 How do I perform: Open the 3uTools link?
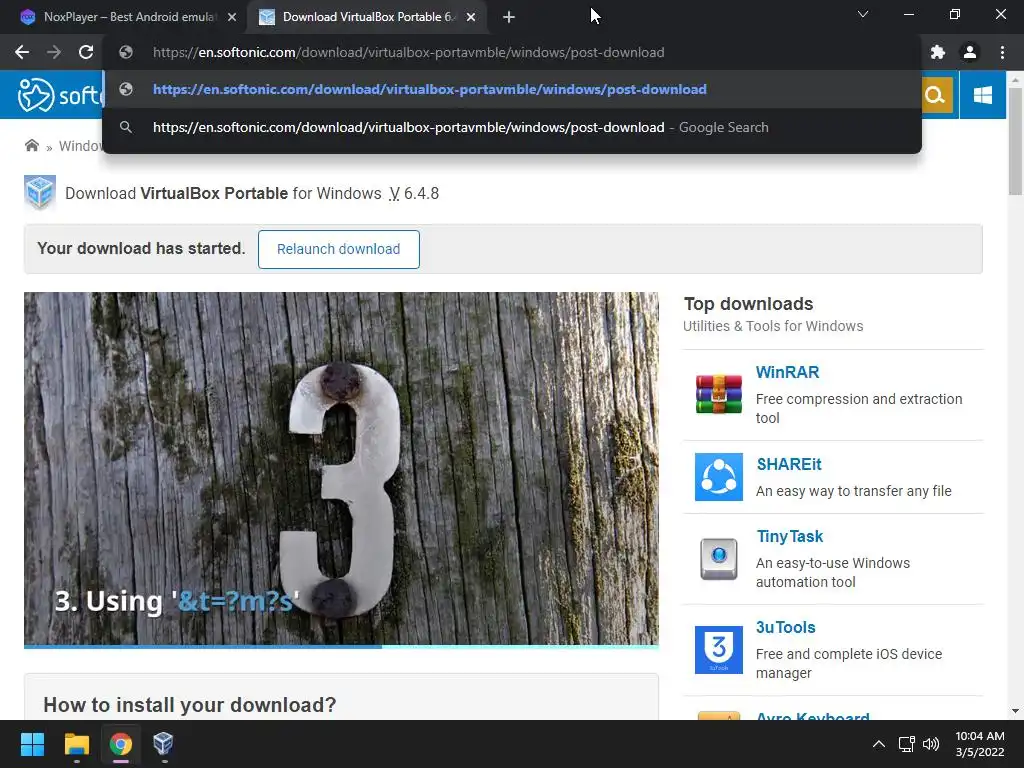click(786, 628)
